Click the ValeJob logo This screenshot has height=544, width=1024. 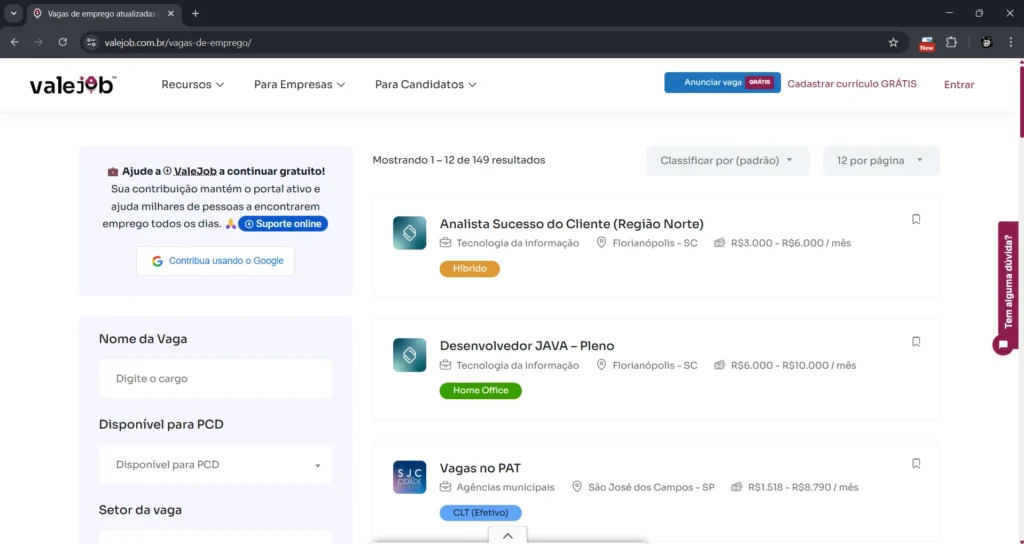pos(73,85)
